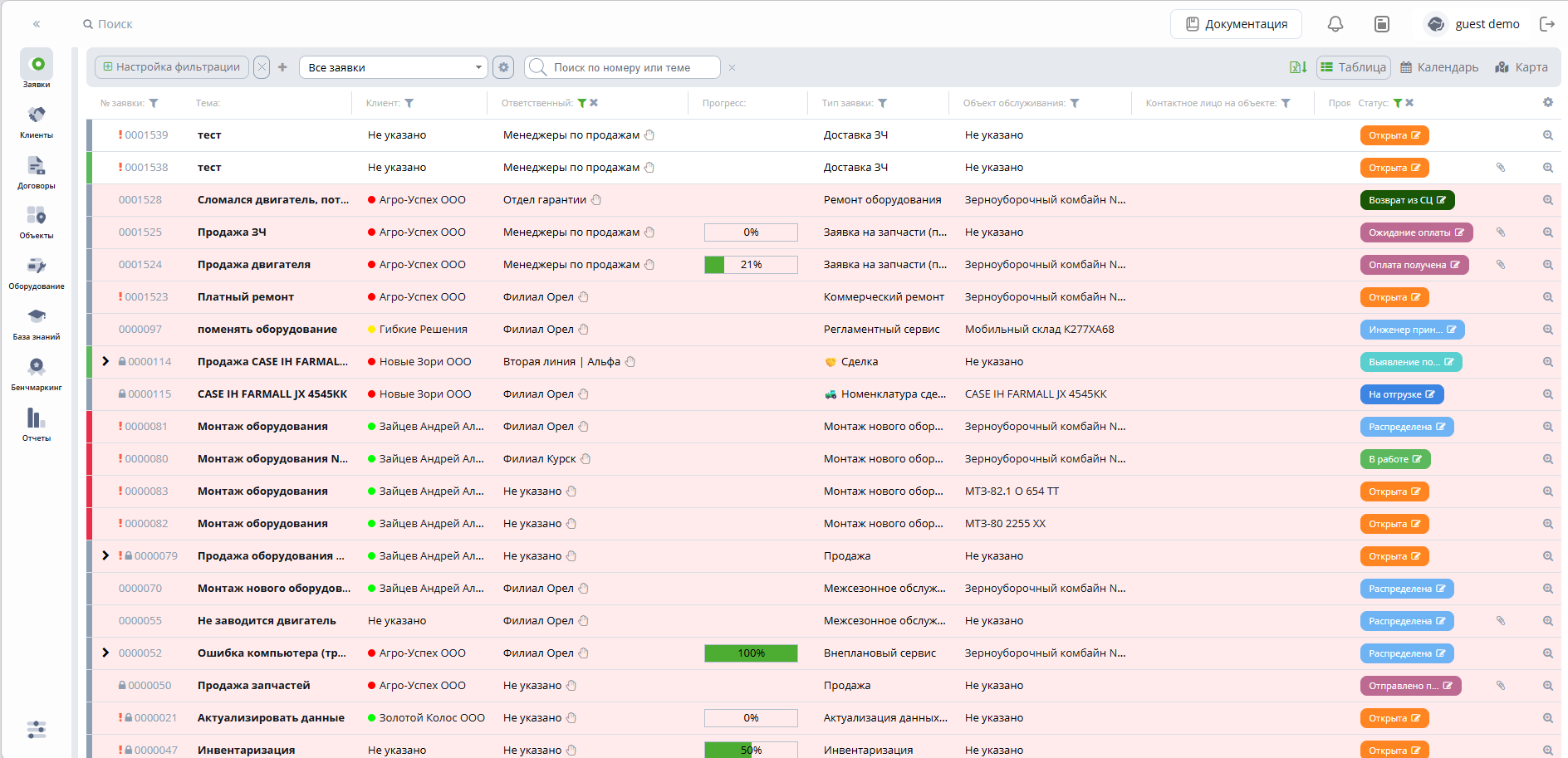Image resolution: width=1568 pixels, height=758 pixels.
Task: Remove filter configuration with X button
Action: click(x=262, y=67)
